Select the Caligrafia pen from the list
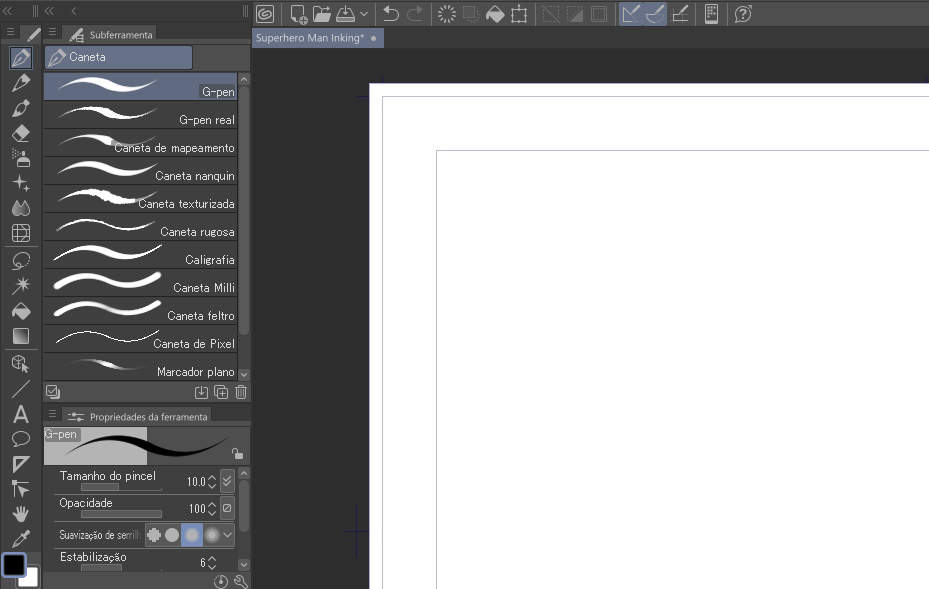 pyautogui.click(x=140, y=259)
